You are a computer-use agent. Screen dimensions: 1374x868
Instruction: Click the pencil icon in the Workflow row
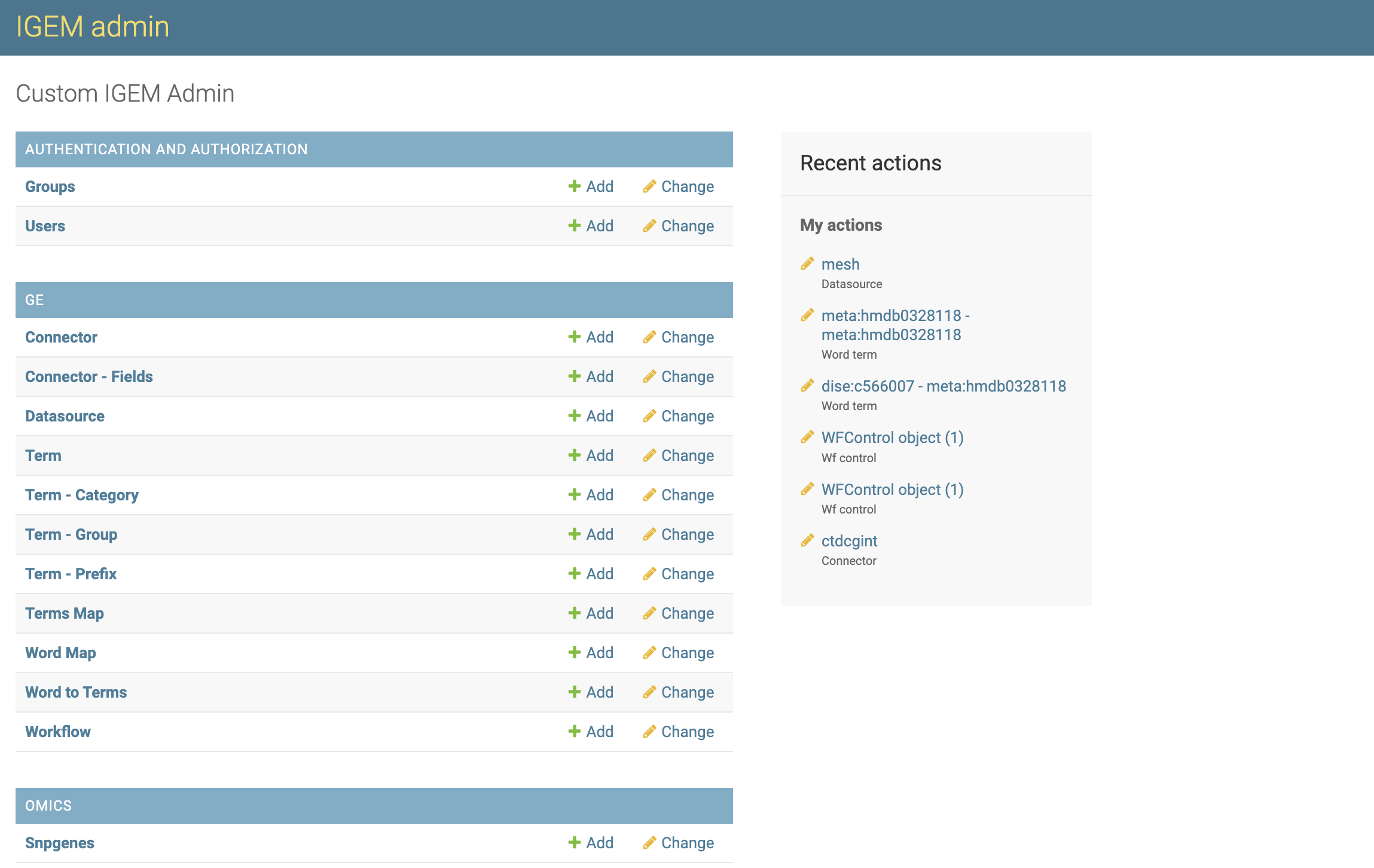click(649, 732)
